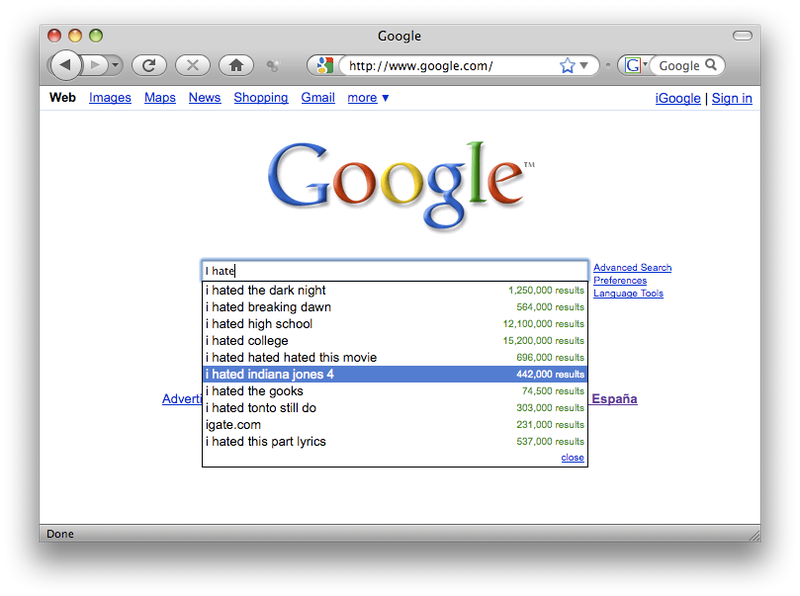Click the Google logo

click(x=402, y=185)
